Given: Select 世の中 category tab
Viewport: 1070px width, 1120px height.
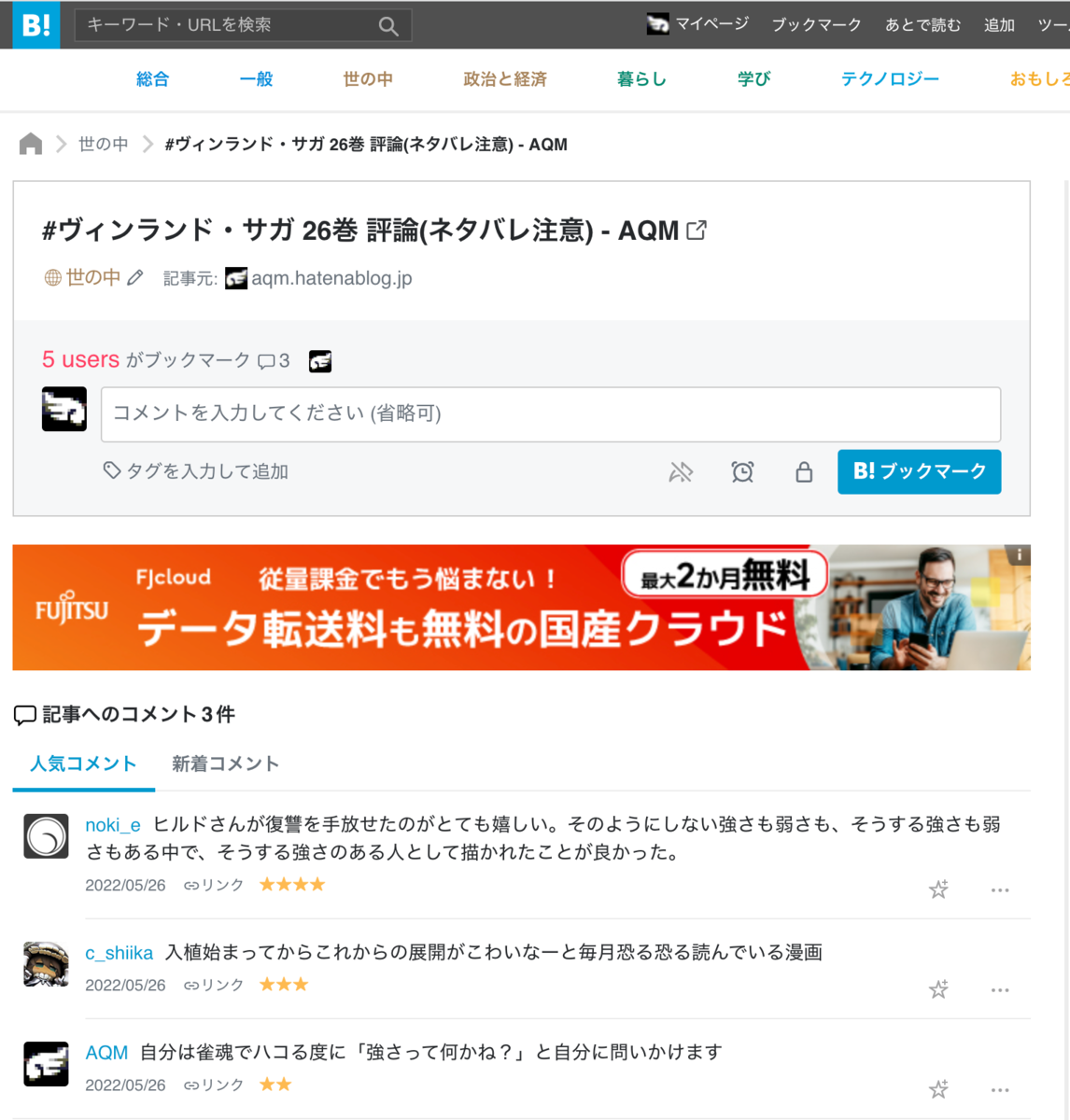Looking at the screenshot, I should [x=368, y=79].
